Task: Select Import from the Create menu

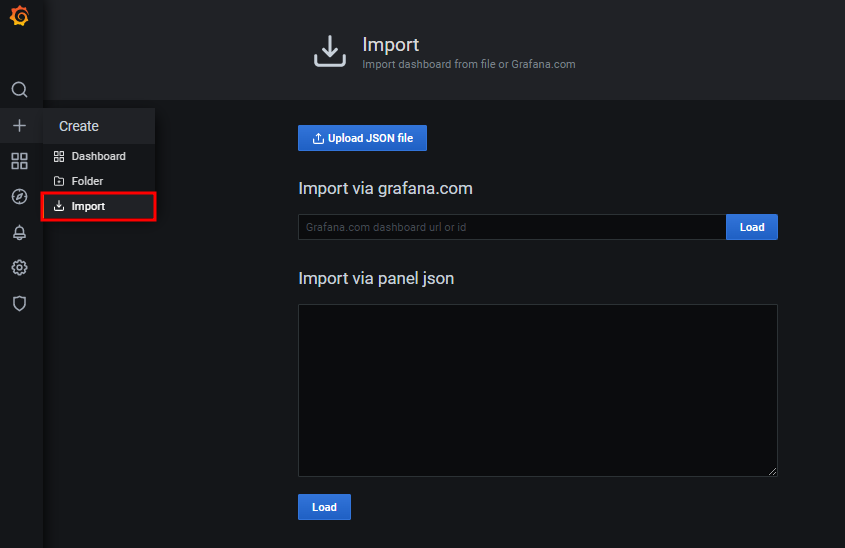Action: click(x=99, y=206)
